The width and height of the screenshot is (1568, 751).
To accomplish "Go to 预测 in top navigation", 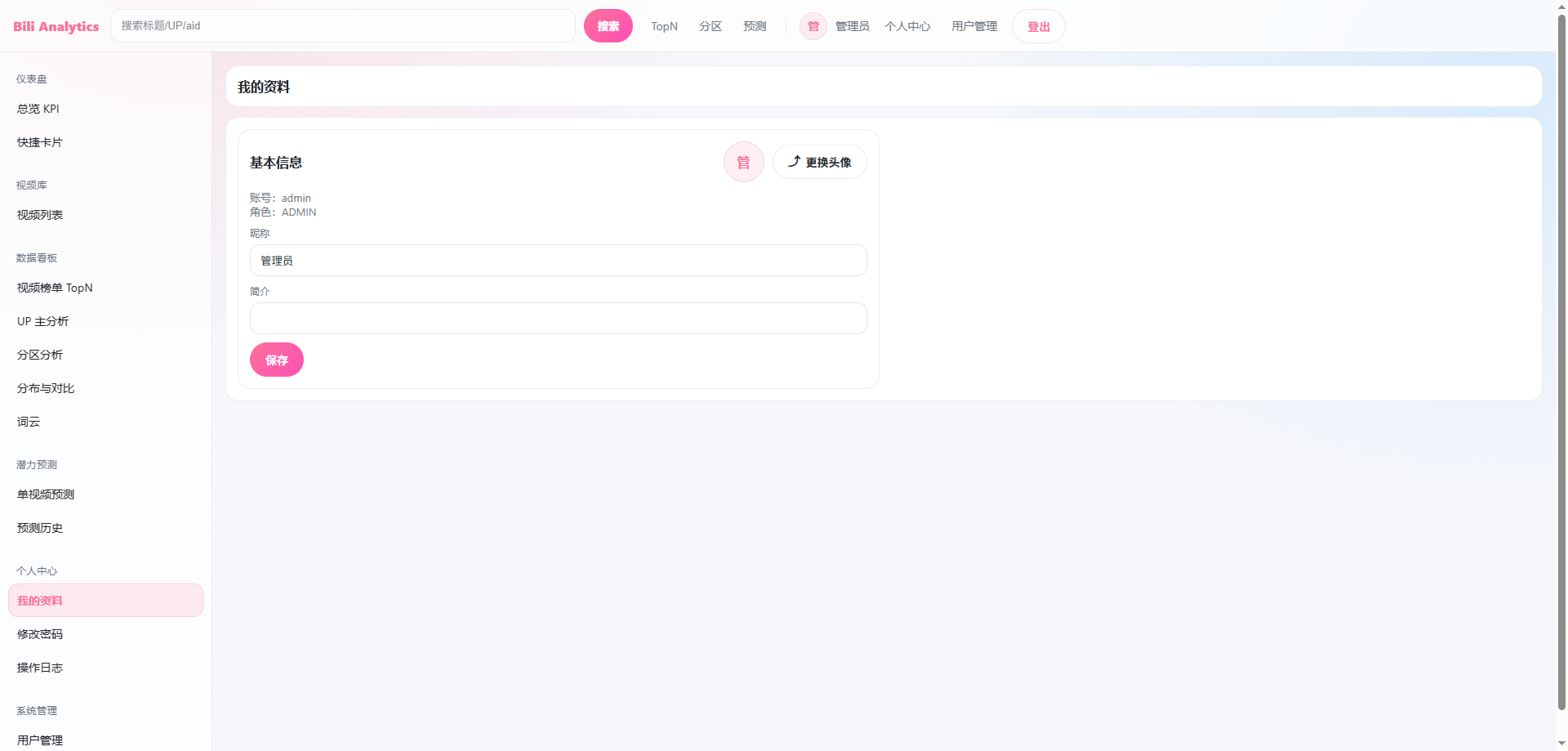I will 755,26.
